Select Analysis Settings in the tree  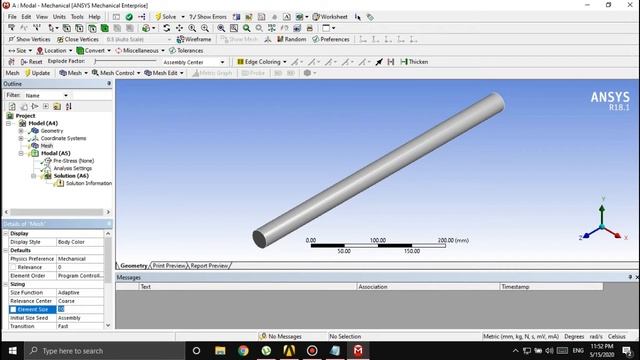click(x=73, y=168)
